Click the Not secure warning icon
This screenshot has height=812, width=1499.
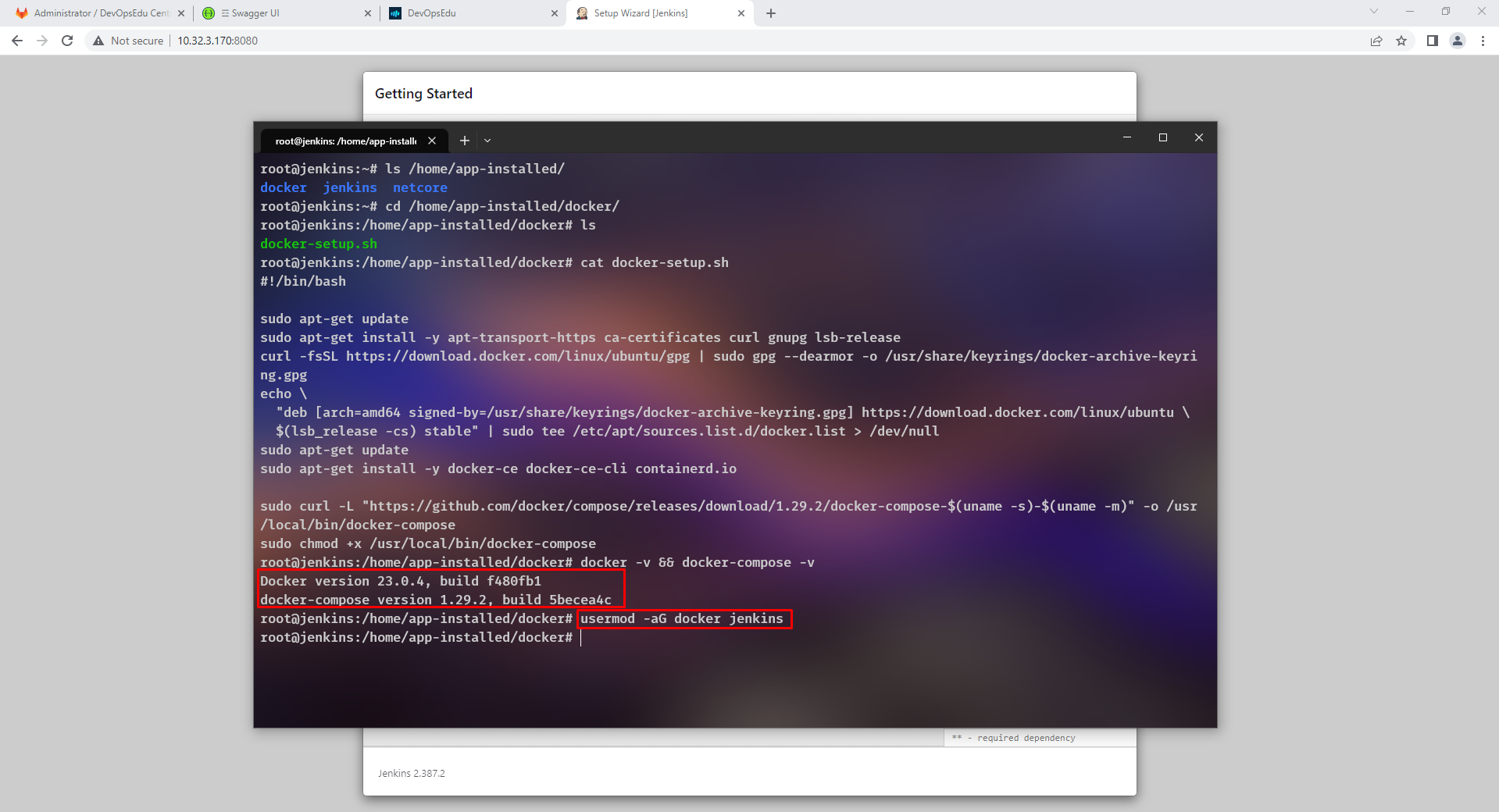click(98, 41)
